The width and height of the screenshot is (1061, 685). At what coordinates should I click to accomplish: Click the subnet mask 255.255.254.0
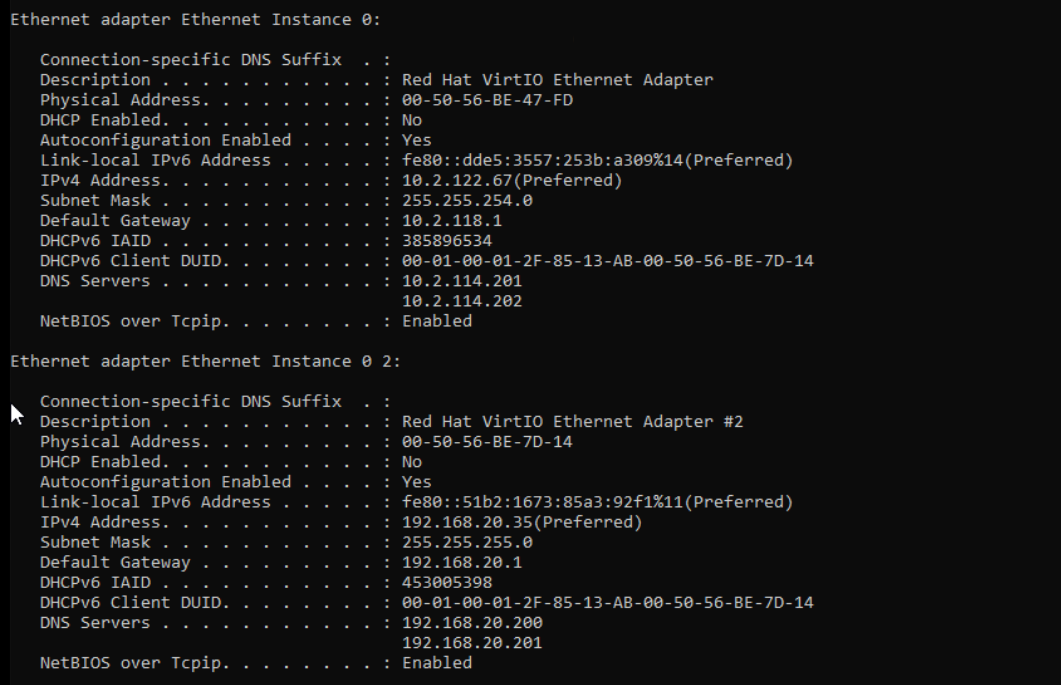pyautogui.click(x=467, y=201)
